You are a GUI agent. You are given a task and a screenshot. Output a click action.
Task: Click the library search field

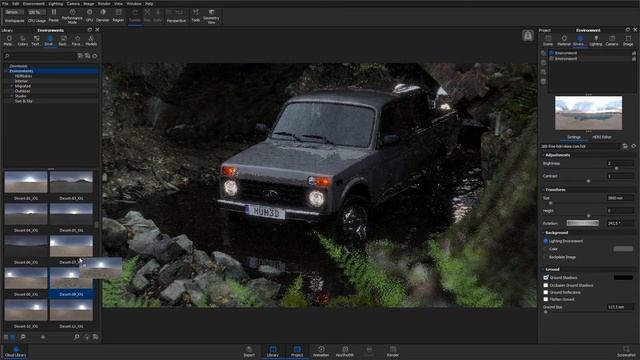coord(41,56)
